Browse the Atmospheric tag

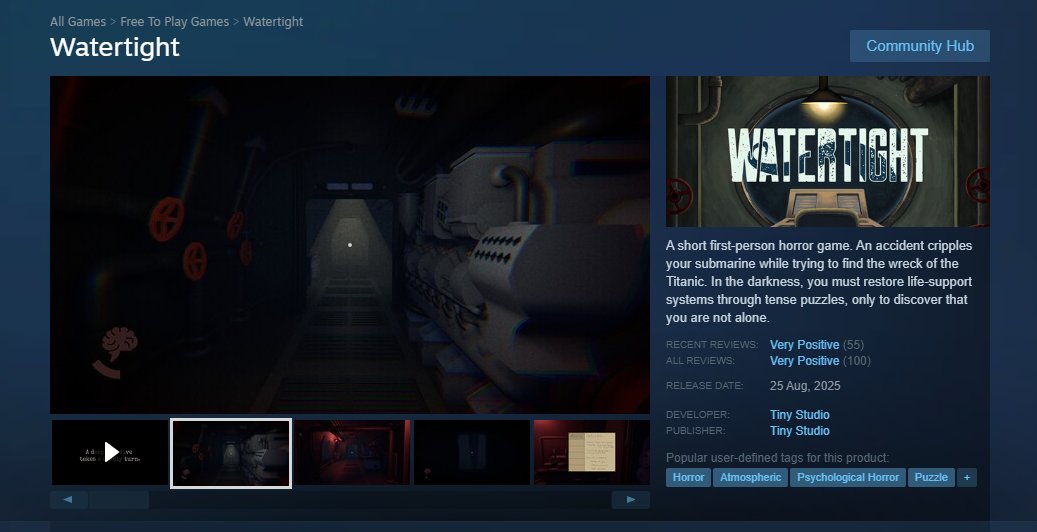click(751, 477)
